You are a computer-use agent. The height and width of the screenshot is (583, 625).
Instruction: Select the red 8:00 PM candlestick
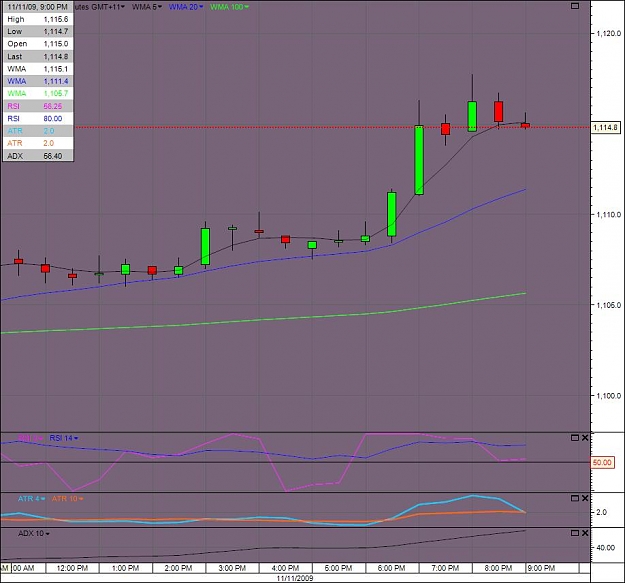pyautogui.click(x=498, y=112)
